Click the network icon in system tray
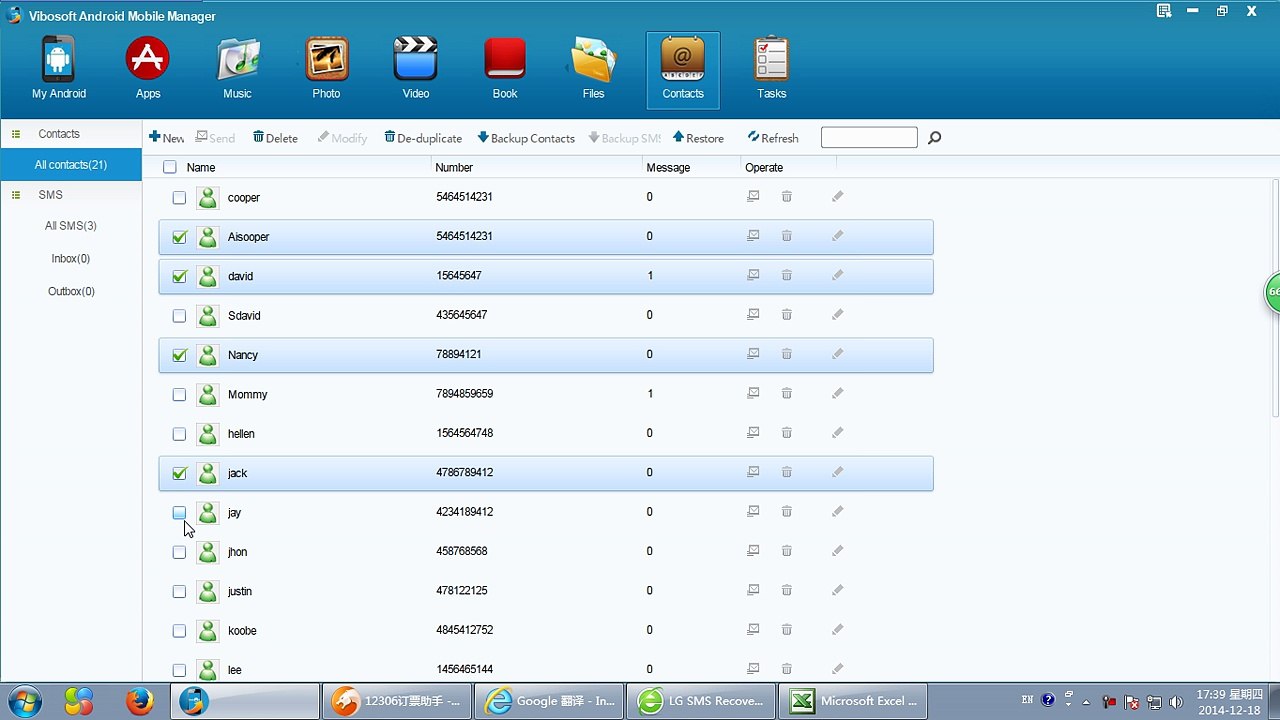This screenshot has height=720, width=1280. (1155, 701)
